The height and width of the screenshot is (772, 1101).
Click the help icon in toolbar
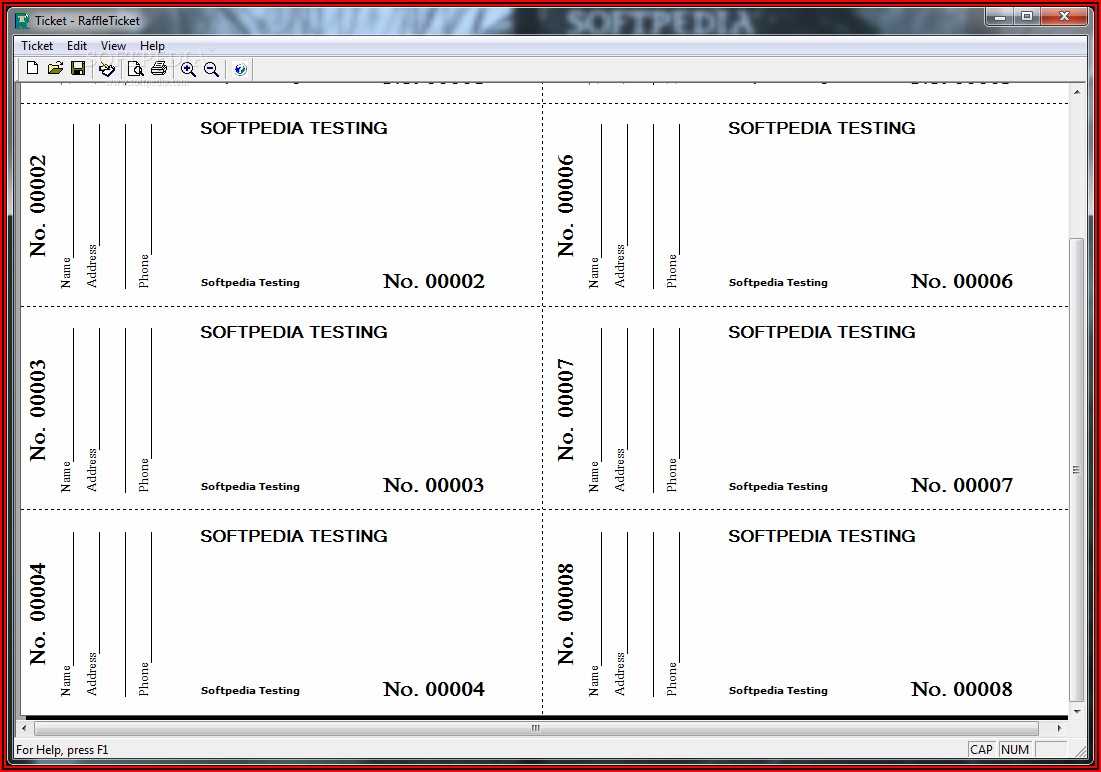(240, 69)
